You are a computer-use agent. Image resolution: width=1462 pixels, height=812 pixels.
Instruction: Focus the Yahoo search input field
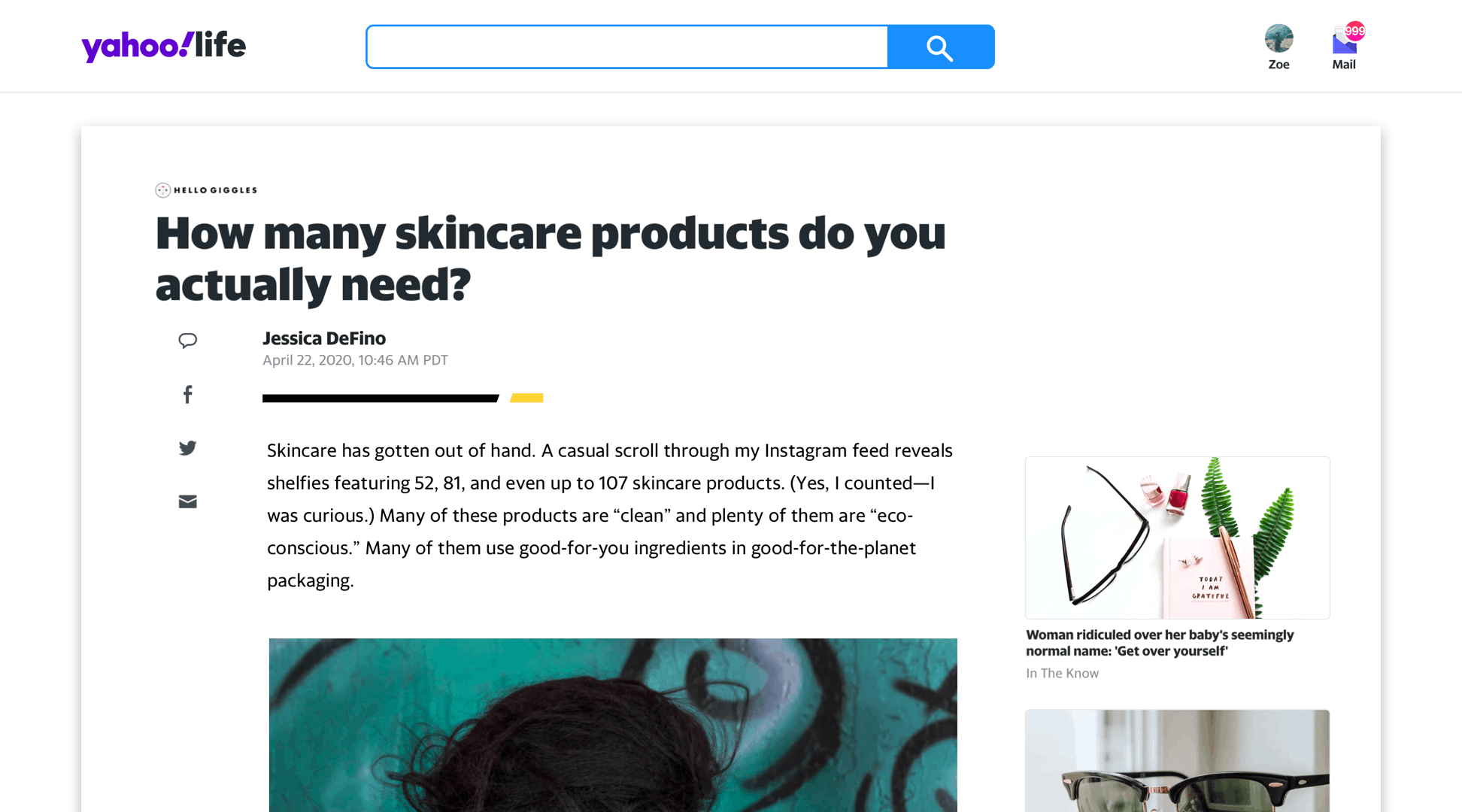pos(627,47)
